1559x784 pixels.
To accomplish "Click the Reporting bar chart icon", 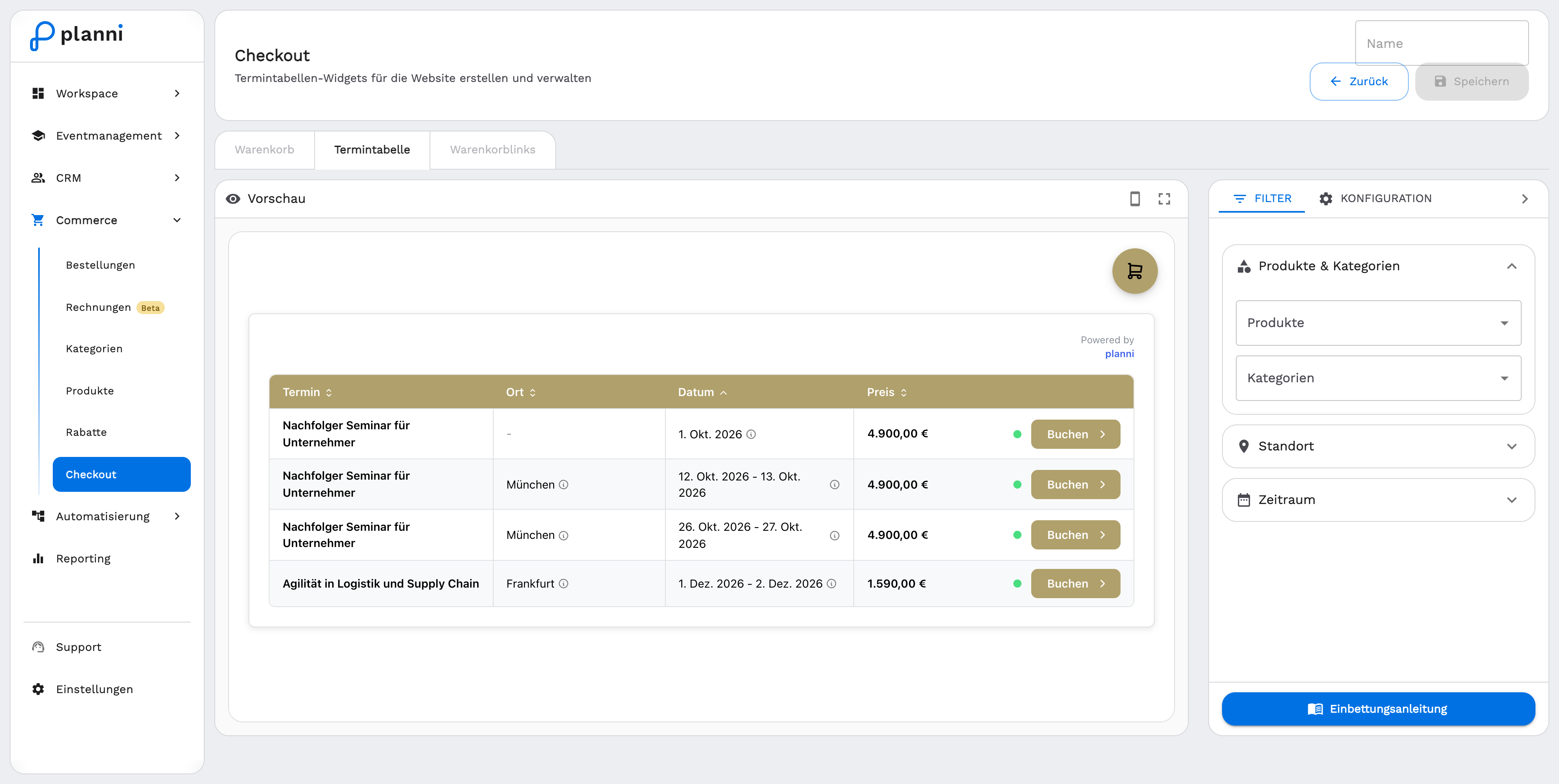I will click(38, 558).
